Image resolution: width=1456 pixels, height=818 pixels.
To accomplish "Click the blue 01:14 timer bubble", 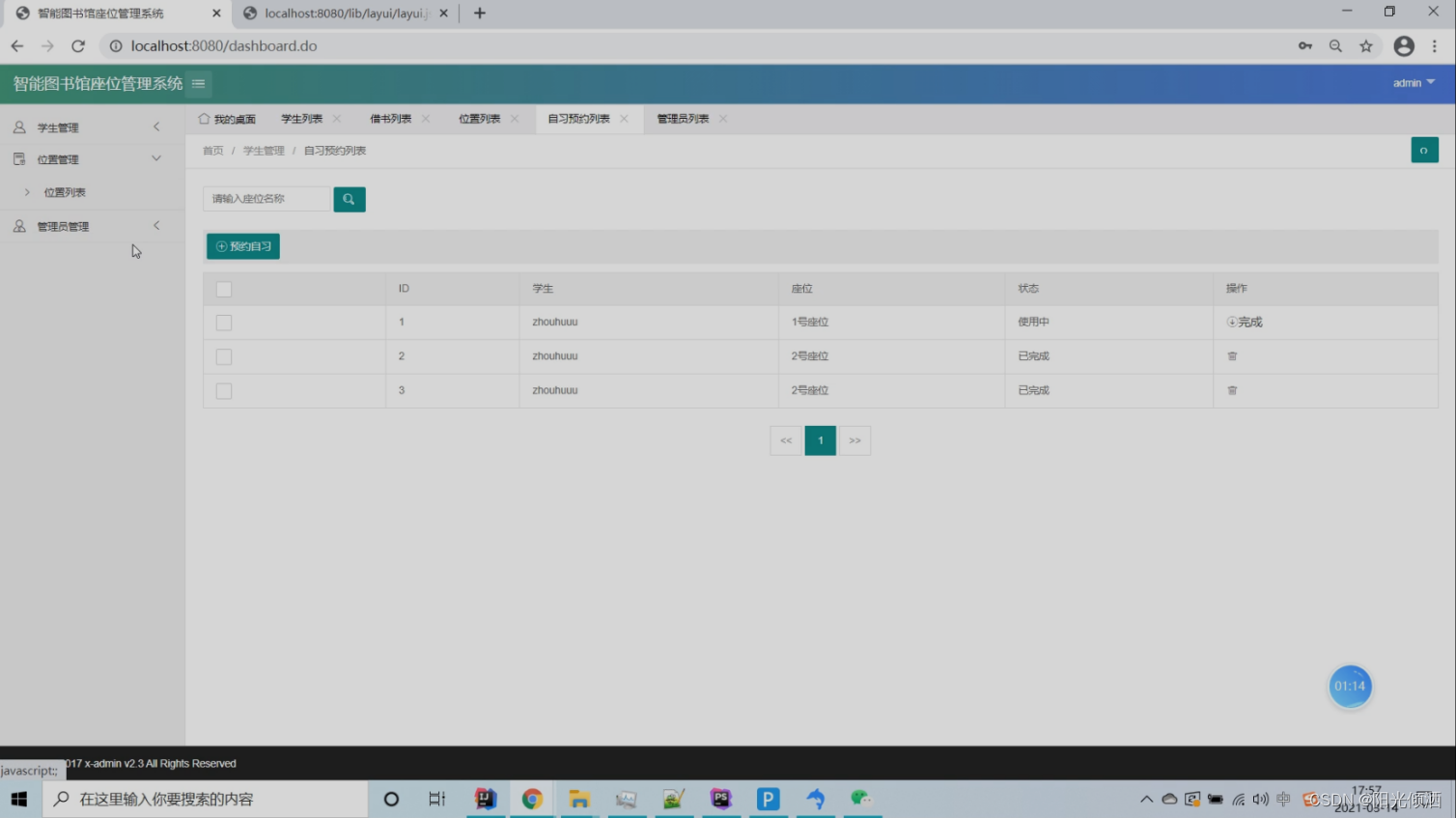I will point(1350,687).
